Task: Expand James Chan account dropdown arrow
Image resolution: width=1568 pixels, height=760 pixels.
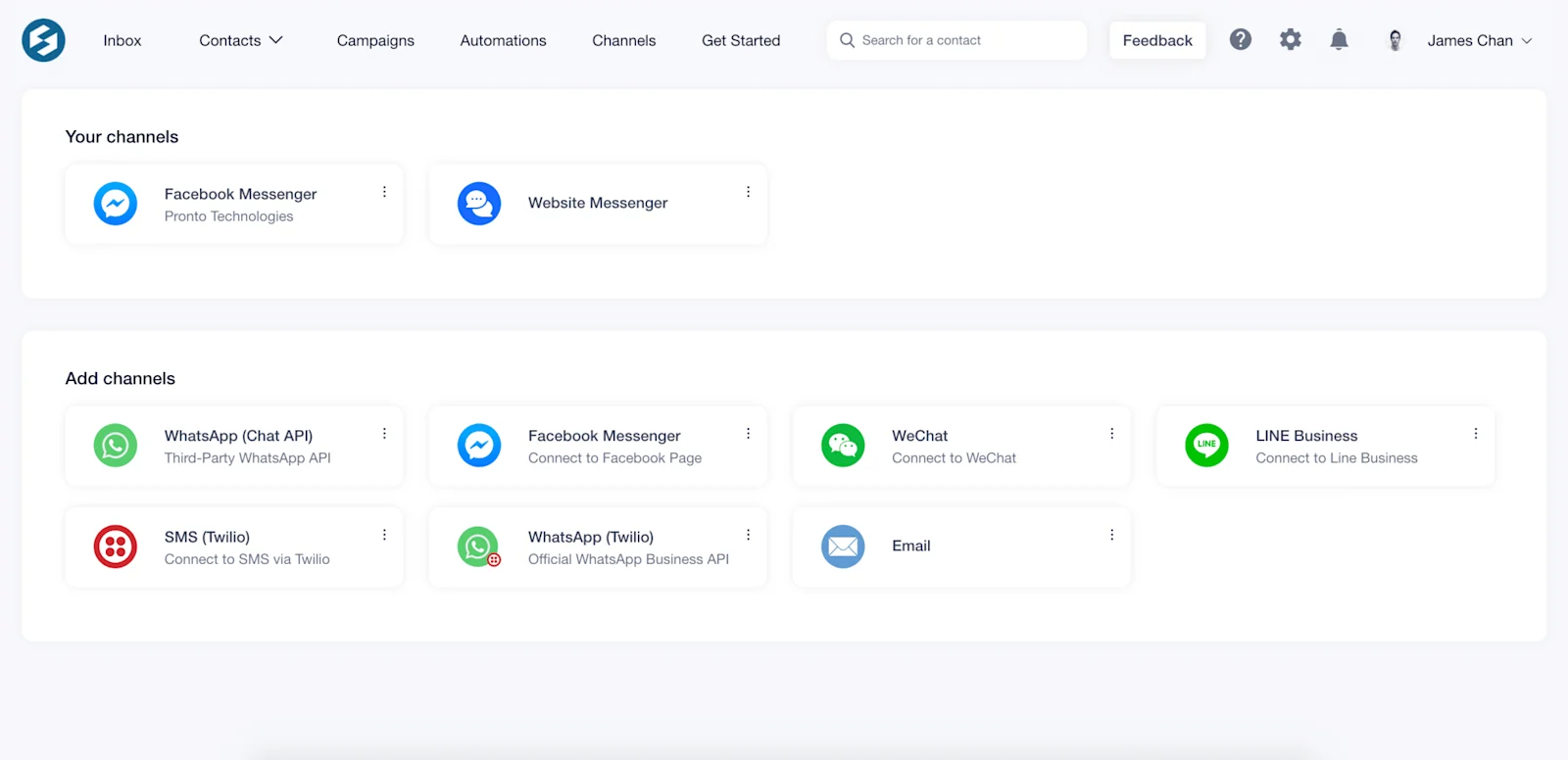Action: (1527, 41)
